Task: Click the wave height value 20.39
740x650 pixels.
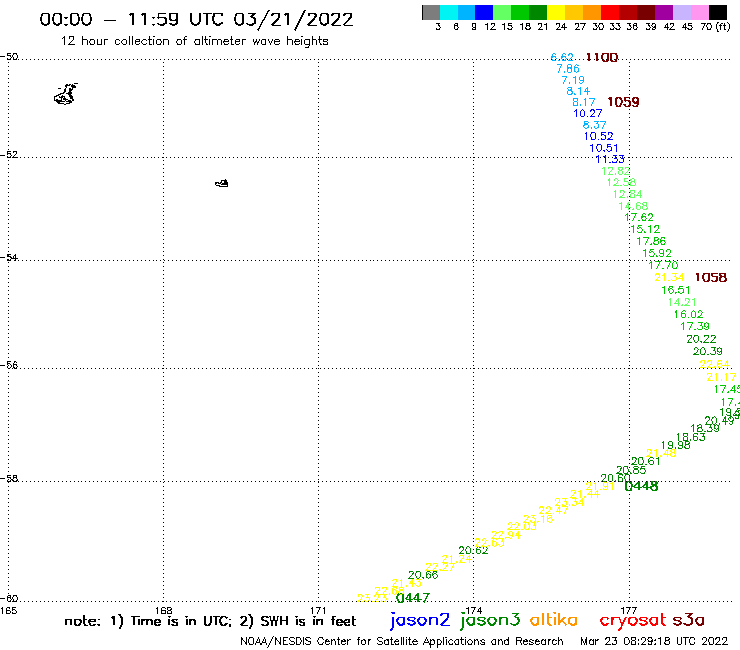Action: 707,351
